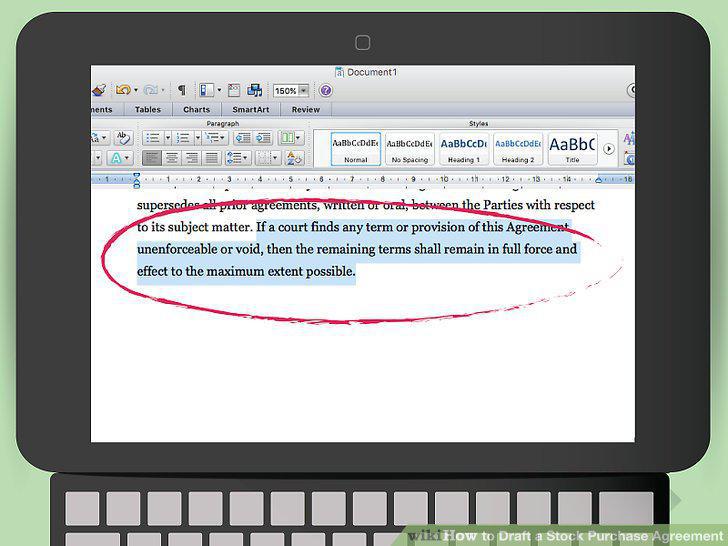The width and height of the screenshot is (728, 546).
Task: Toggle show paragraph marks (¶)
Action: pyautogui.click(x=182, y=90)
